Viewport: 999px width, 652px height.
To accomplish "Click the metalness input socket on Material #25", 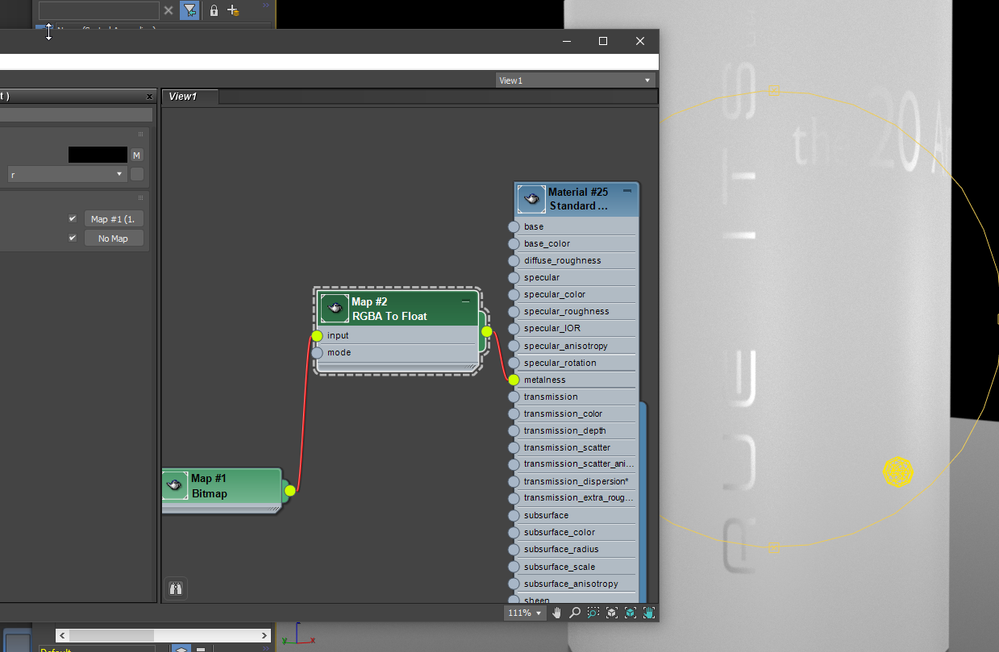I will coord(514,380).
